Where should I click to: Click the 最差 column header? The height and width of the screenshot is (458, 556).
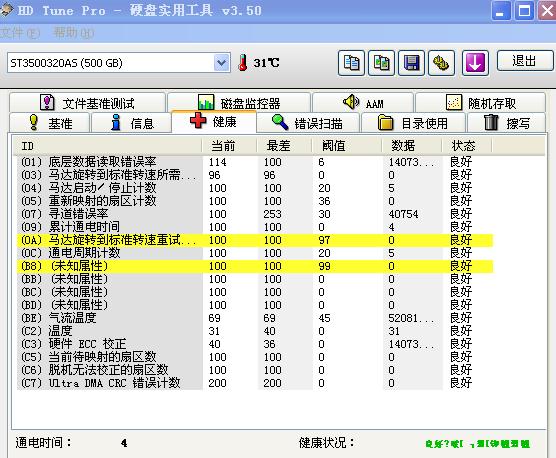pos(284,146)
